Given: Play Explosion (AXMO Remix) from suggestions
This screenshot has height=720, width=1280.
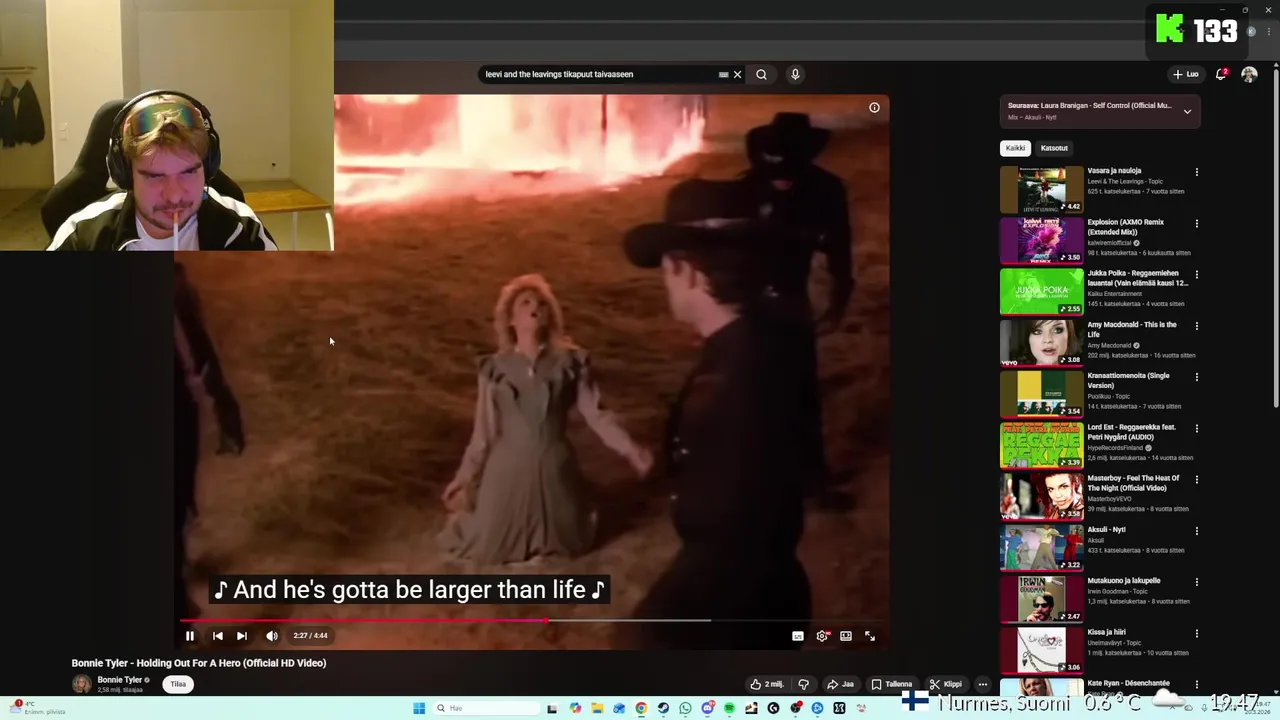Looking at the screenshot, I should coord(1041,240).
